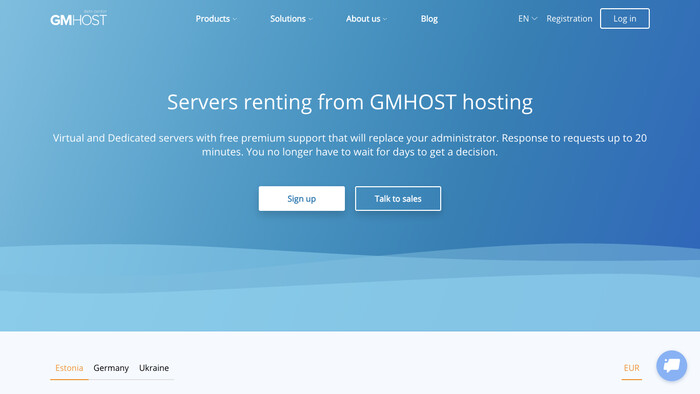Click the Sign up button
Screen dimensions: 700x394
point(302,199)
